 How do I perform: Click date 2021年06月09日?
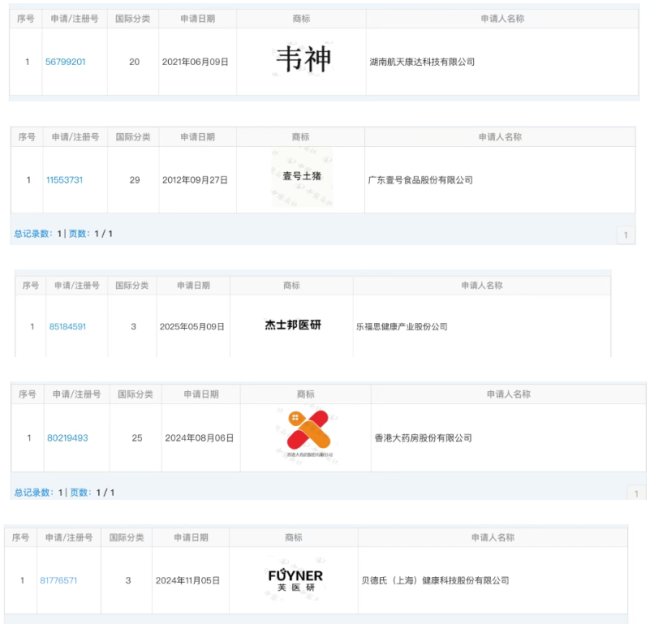click(195, 62)
